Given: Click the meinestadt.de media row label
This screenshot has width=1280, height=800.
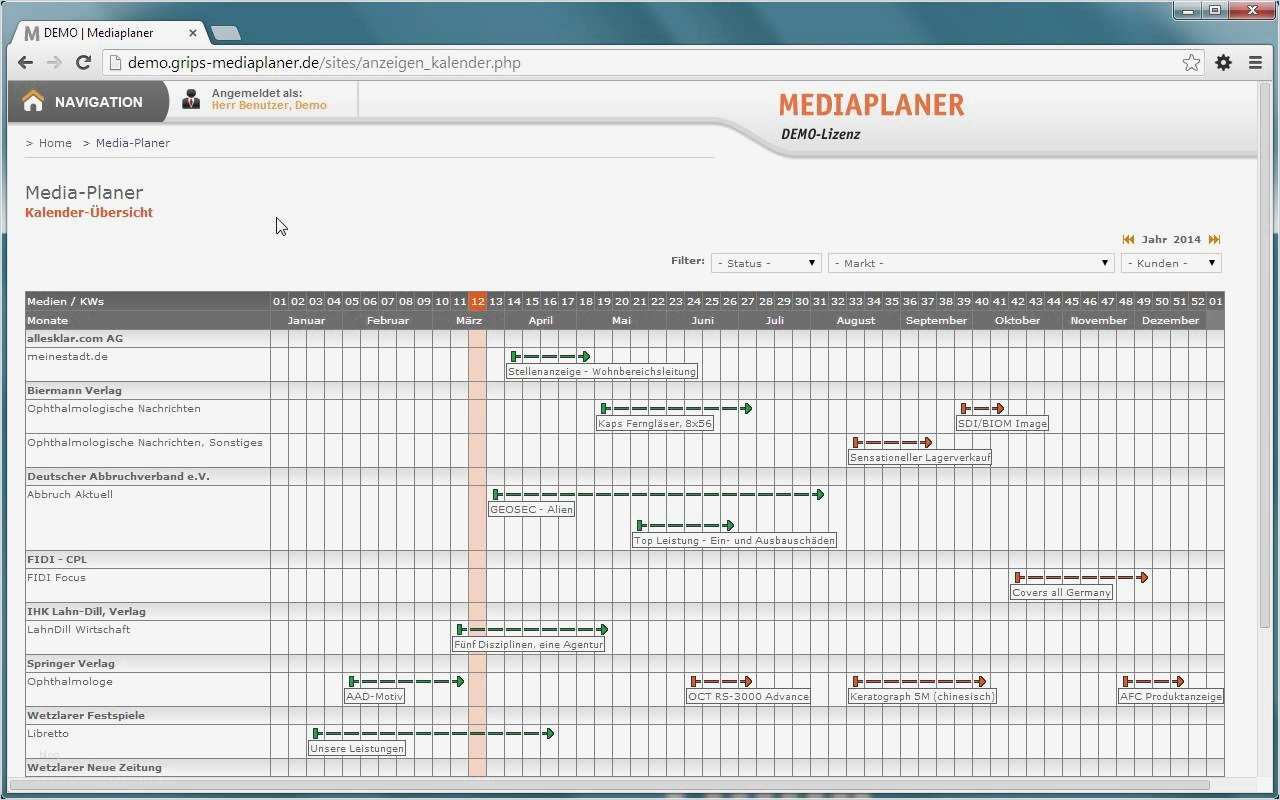Looking at the screenshot, I should (68, 356).
